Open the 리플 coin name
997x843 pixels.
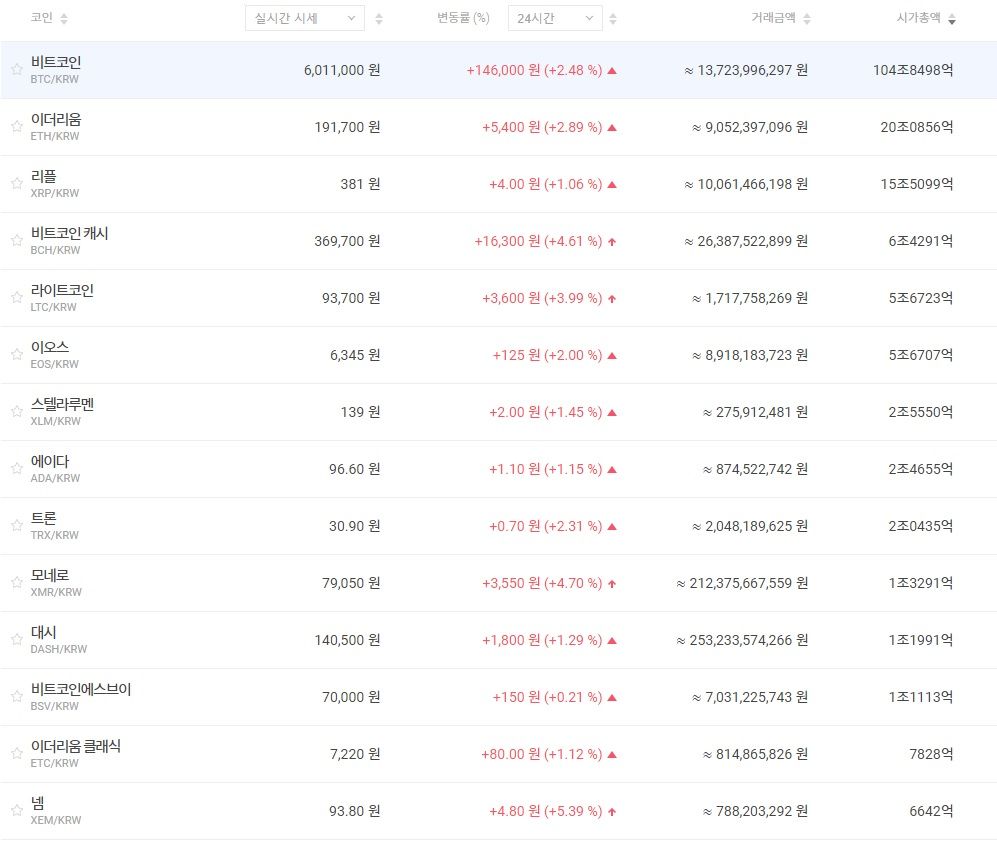(x=43, y=176)
